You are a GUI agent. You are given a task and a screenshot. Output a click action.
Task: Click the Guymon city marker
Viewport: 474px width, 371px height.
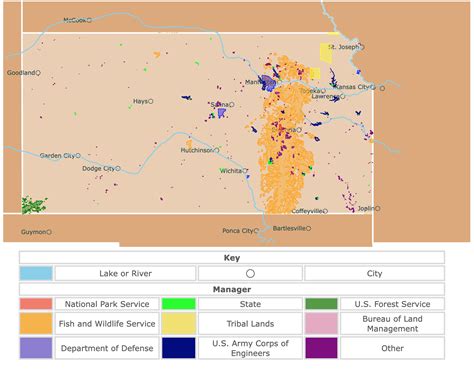click(49, 232)
